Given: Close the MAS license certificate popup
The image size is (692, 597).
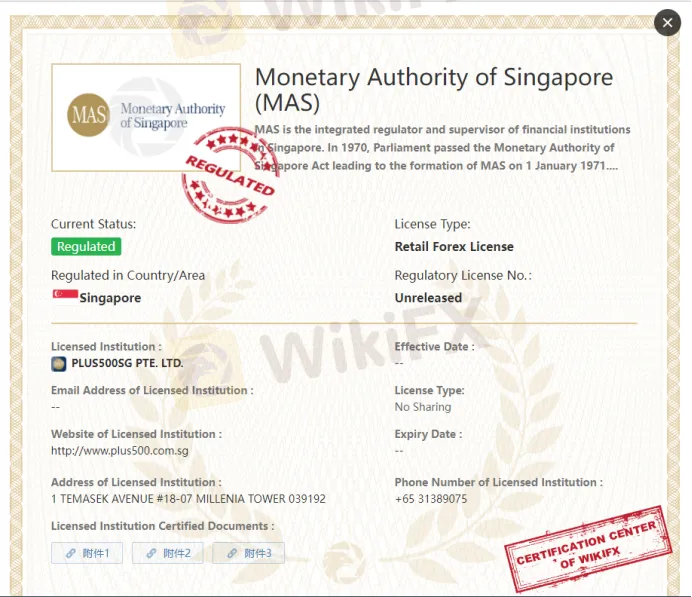Looking at the screenshot, I should point(667,23).
